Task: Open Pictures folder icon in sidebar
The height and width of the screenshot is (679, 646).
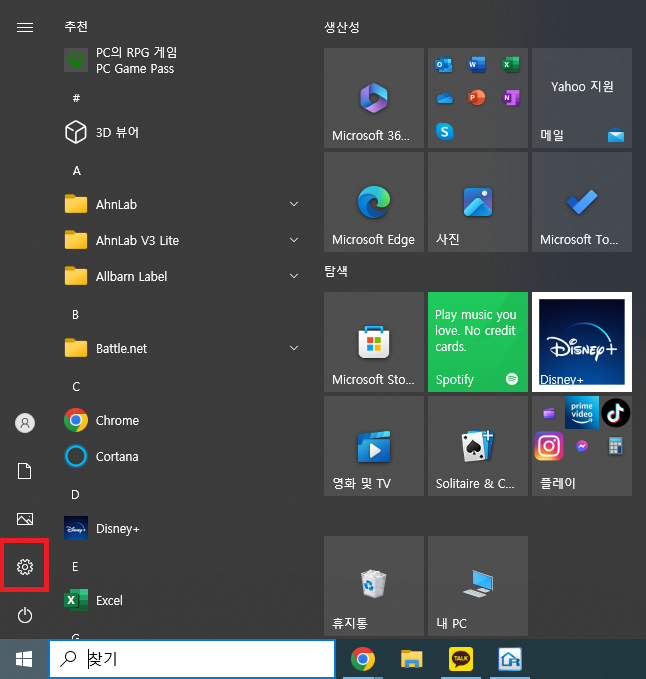Action: 25,519
